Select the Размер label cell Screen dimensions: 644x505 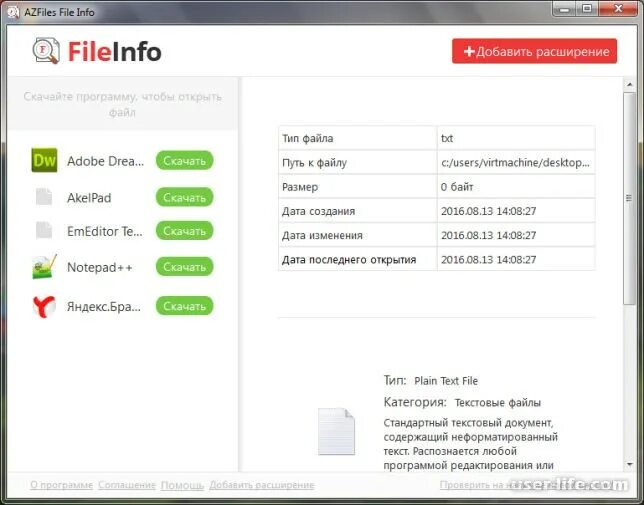point(358,187)
